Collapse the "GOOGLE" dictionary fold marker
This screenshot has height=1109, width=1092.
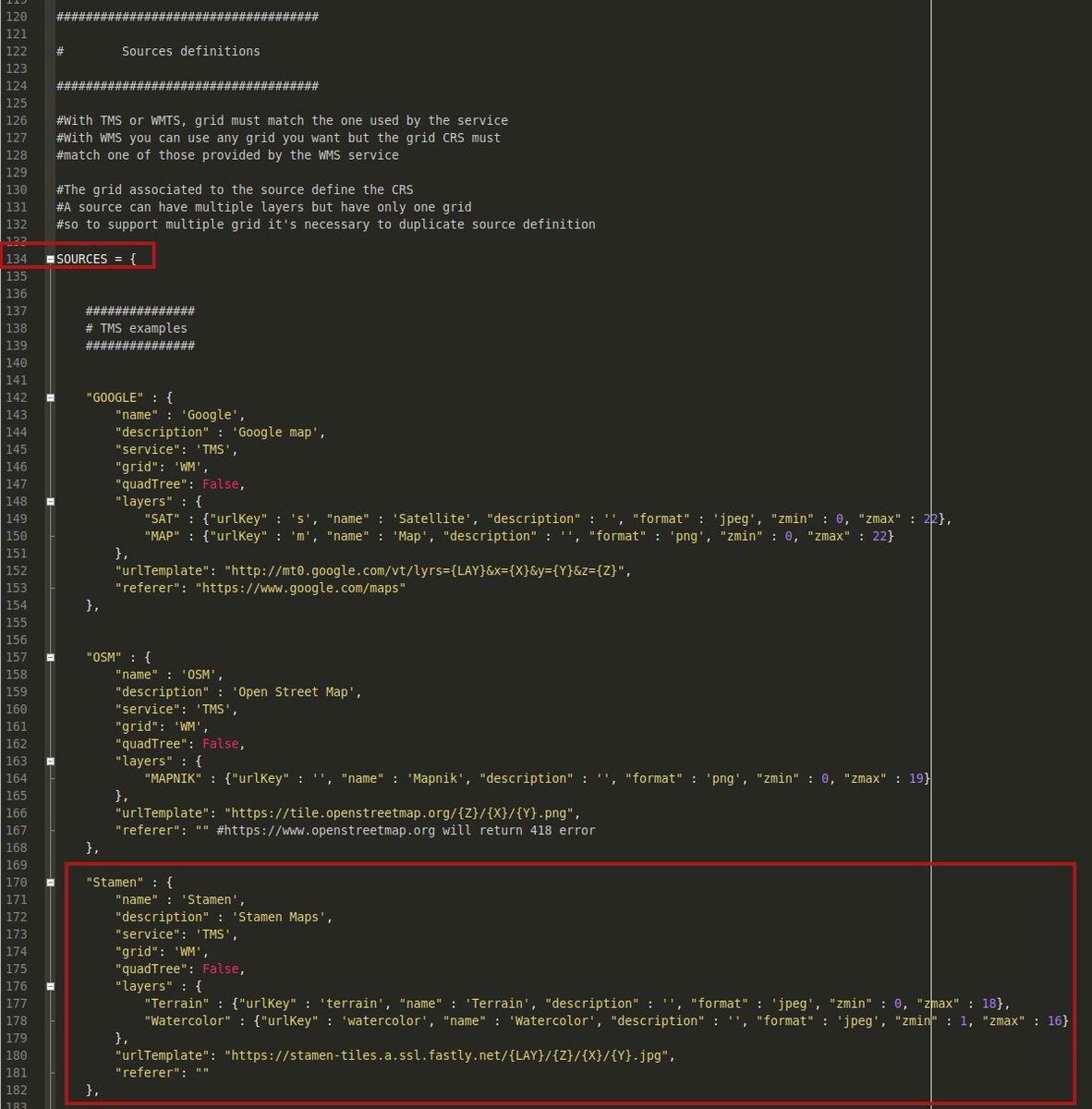pos(51,398)
